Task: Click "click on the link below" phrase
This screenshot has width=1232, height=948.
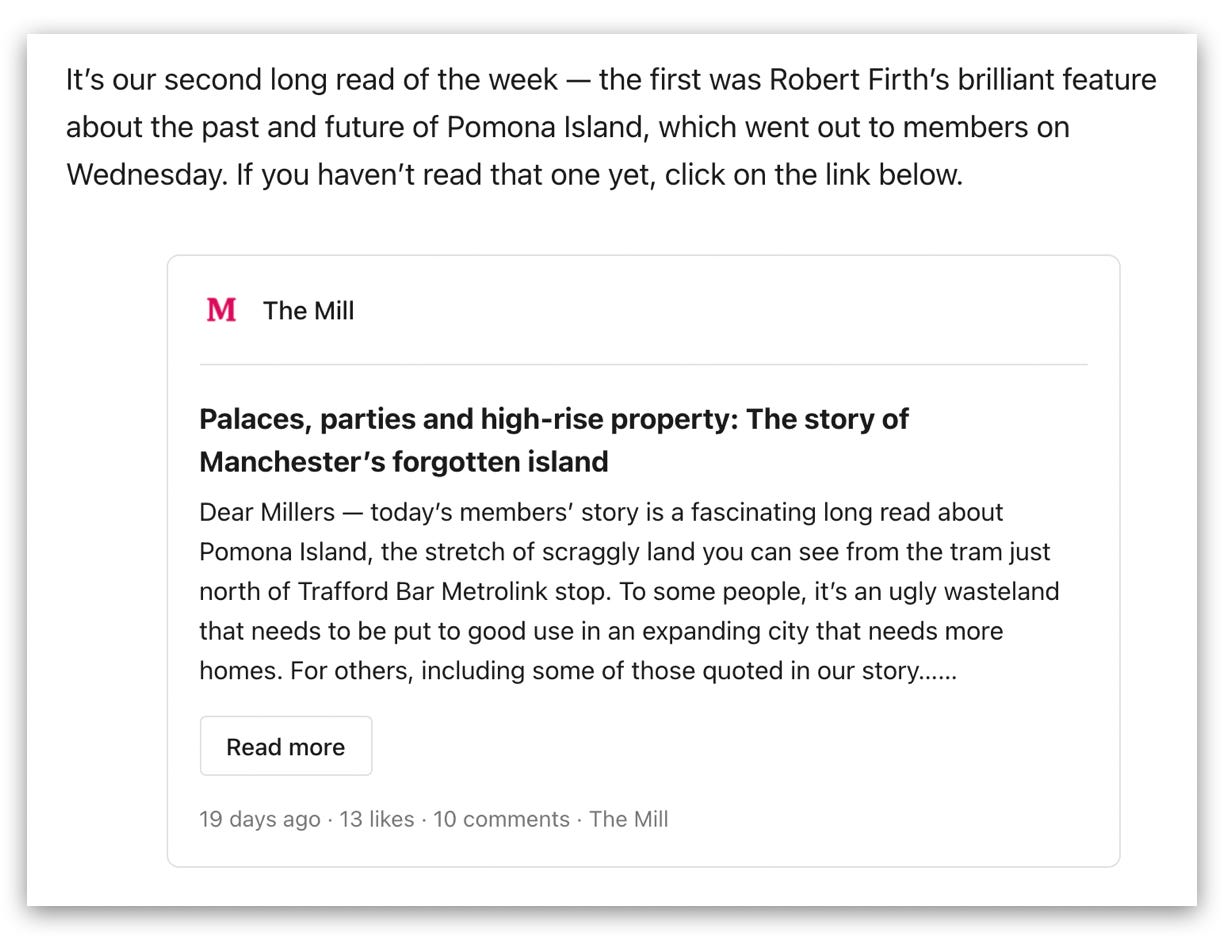Action: (813, 175)
